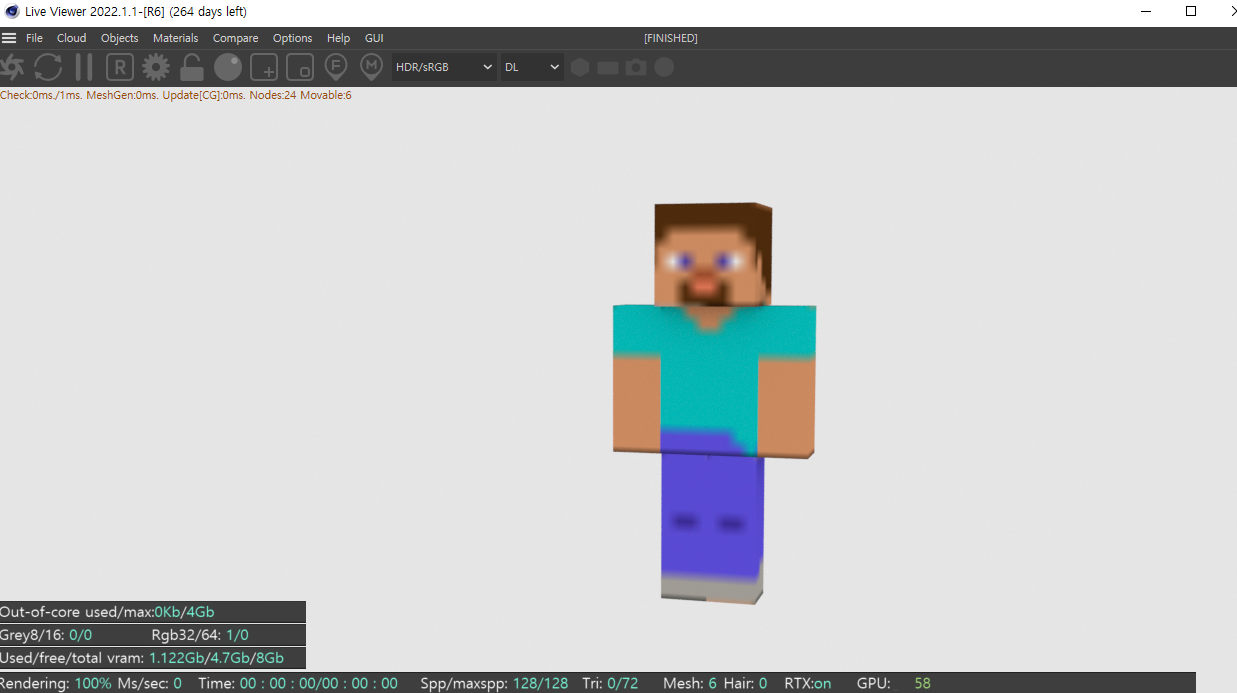Open the Options menu

click(x=293, y=38)
